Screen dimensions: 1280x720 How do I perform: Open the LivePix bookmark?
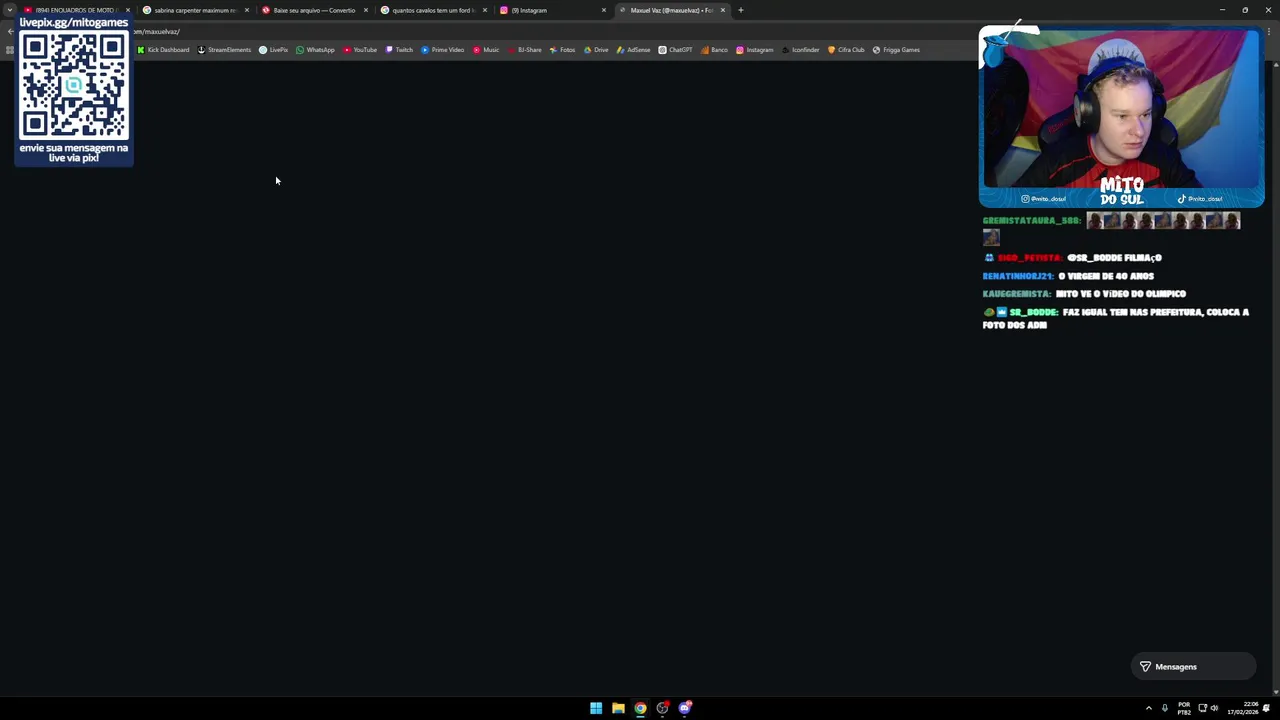[x=273, y=50]
